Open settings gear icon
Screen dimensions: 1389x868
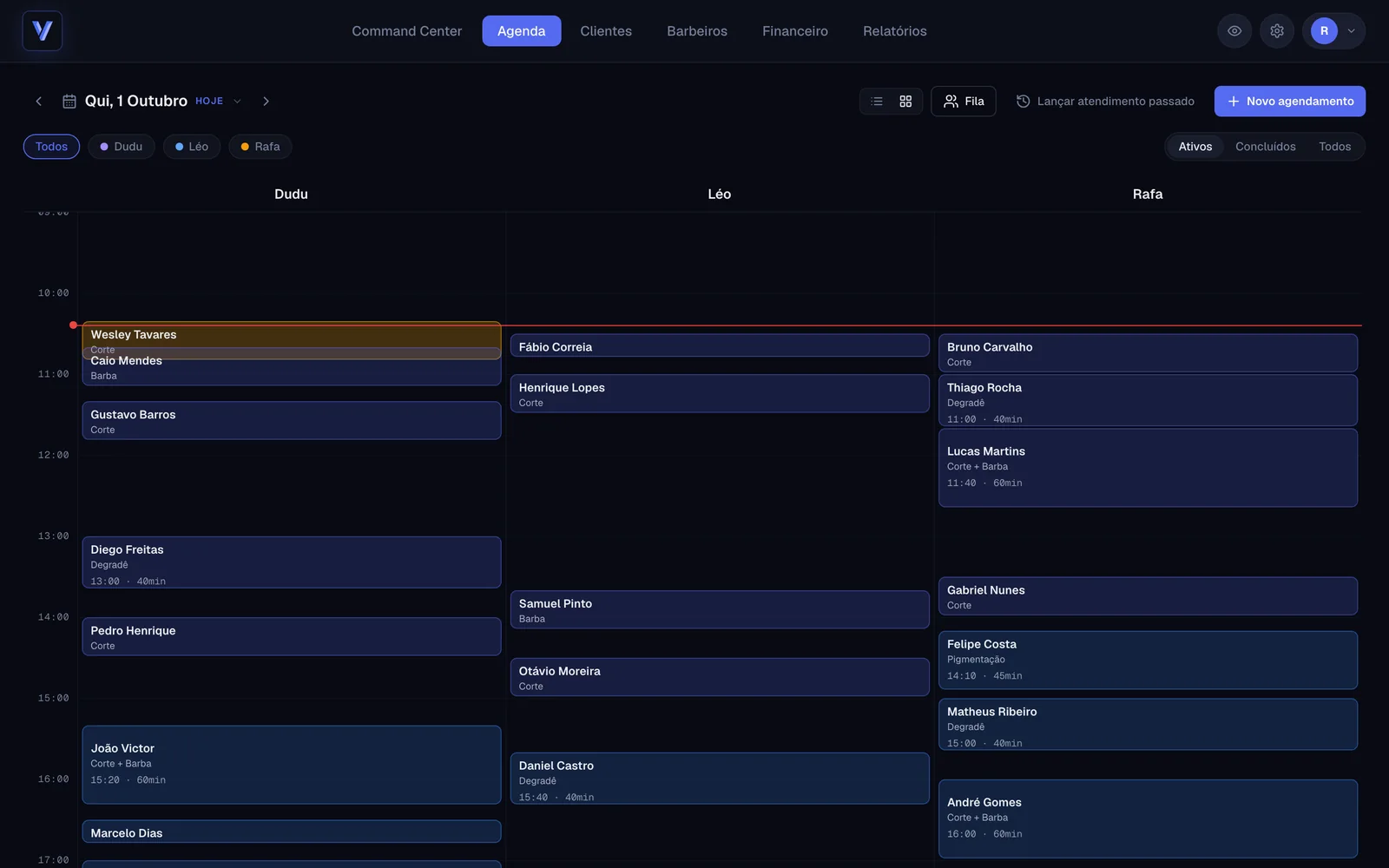coord(1277,31)
